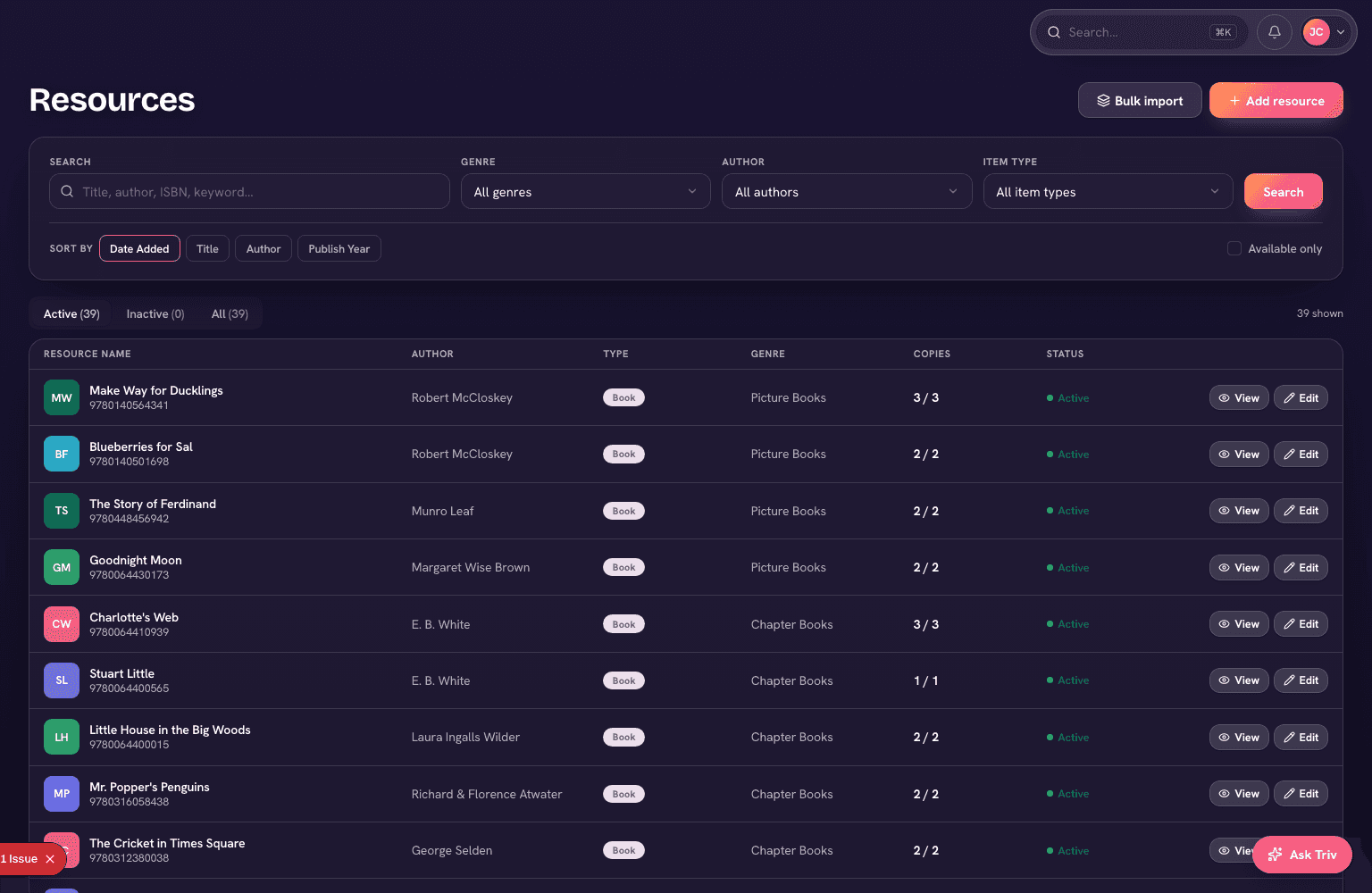Edit The Story of Ferdinand
This screenshot has width=1372, height=893.
1301,511
